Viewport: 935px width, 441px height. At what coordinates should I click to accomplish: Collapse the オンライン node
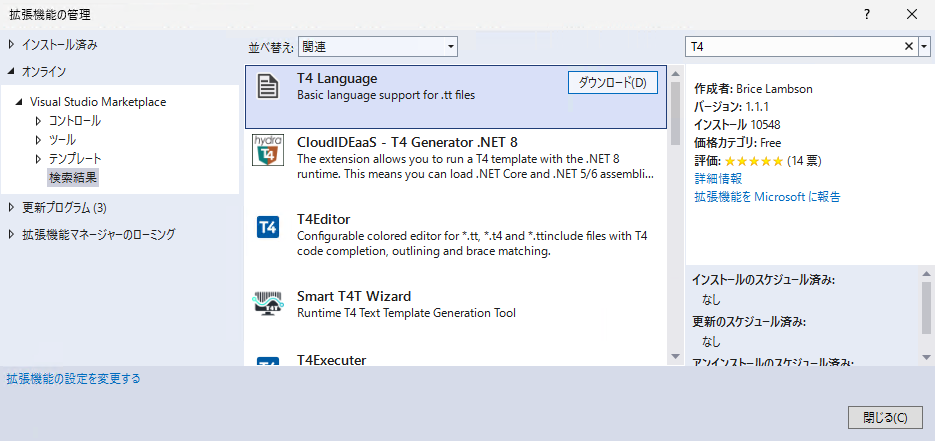click(x=11, y=72)
